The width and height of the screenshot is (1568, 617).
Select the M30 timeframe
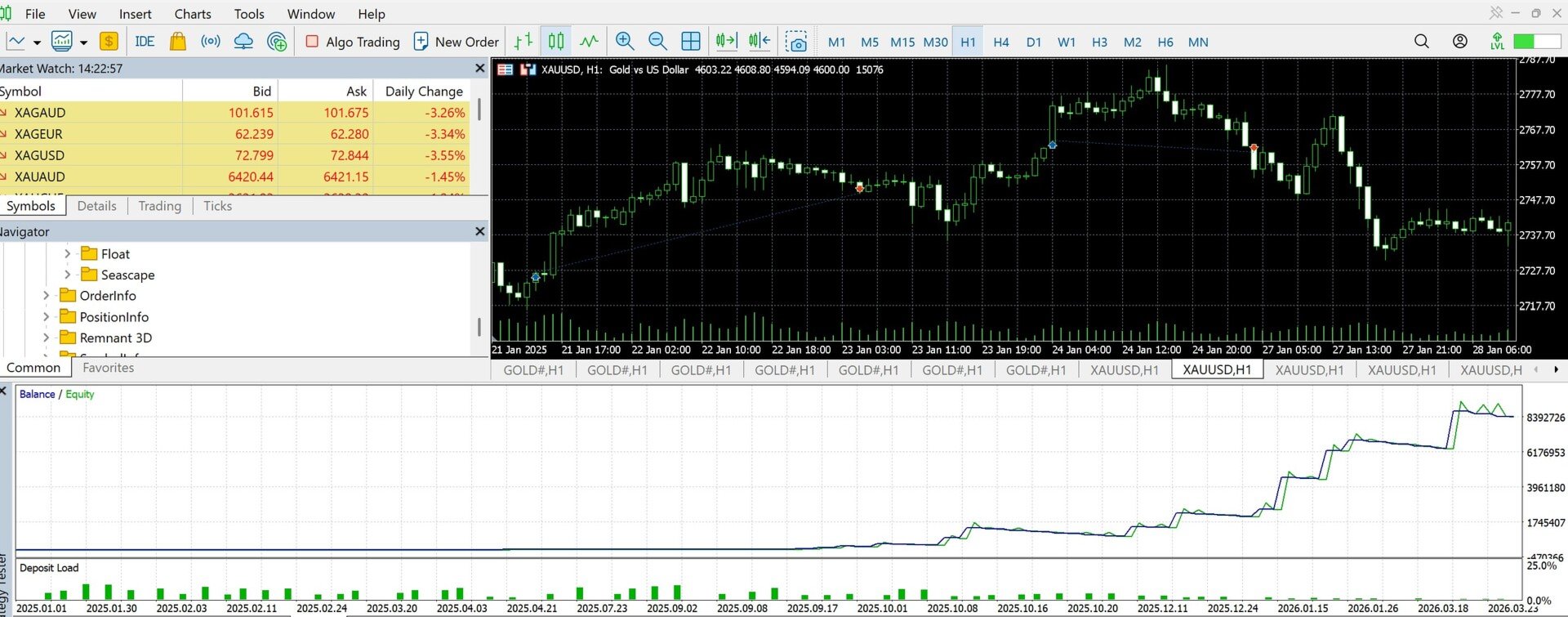coord(935,42)
